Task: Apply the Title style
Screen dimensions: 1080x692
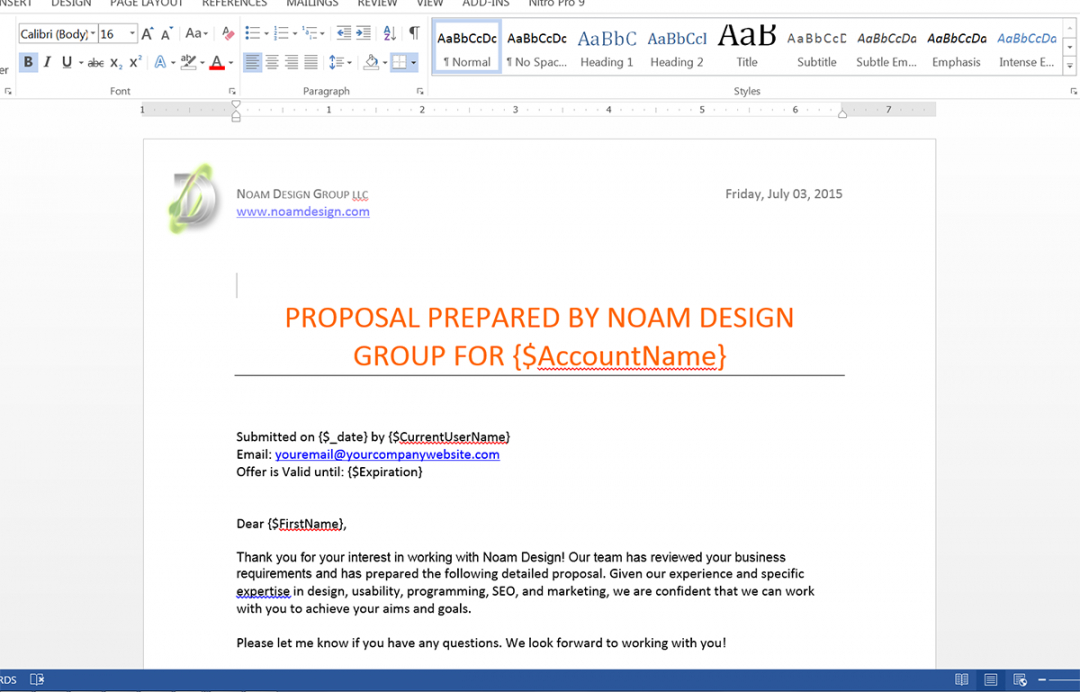Action: 747,47
